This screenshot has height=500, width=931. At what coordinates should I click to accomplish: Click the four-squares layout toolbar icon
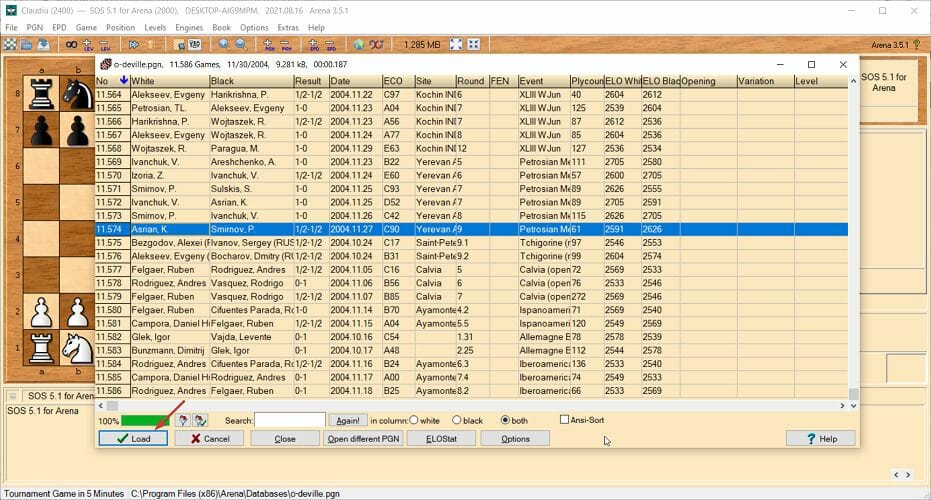pos(473,45)
